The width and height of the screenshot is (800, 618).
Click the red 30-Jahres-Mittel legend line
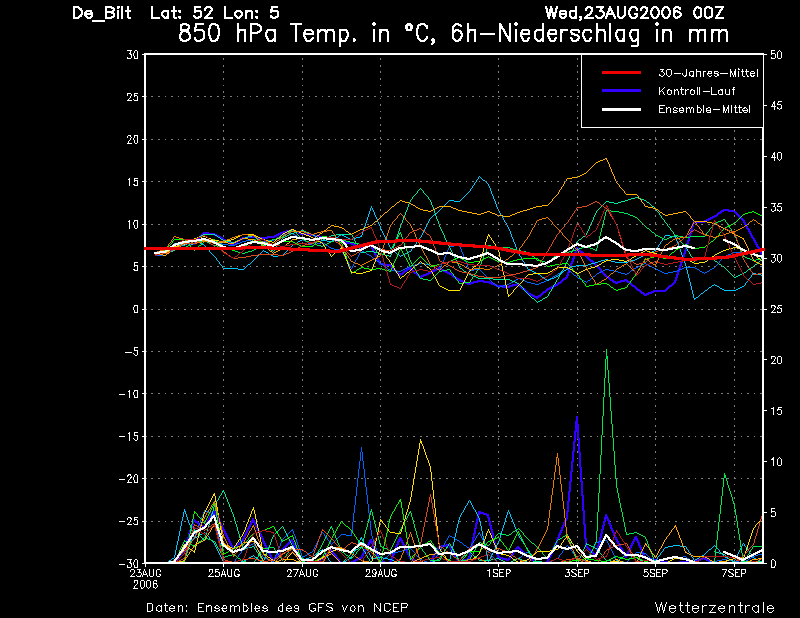pos(621,73)
